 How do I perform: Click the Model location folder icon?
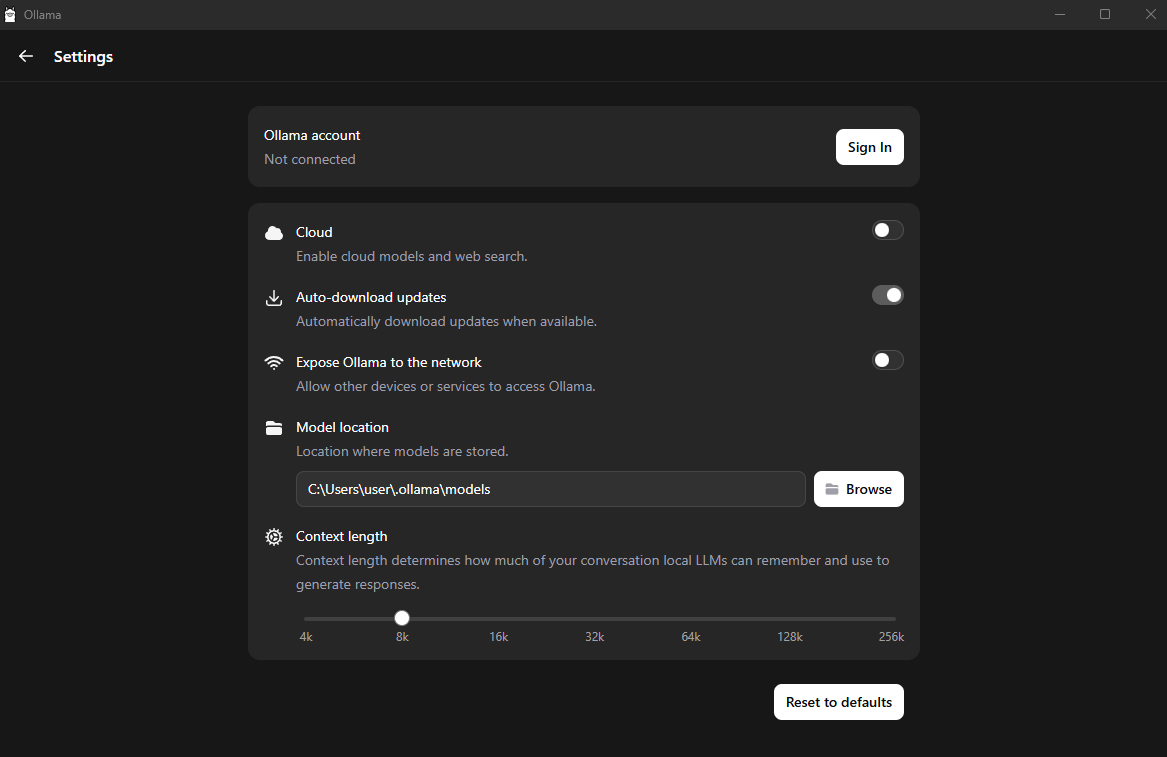[274, 428]
